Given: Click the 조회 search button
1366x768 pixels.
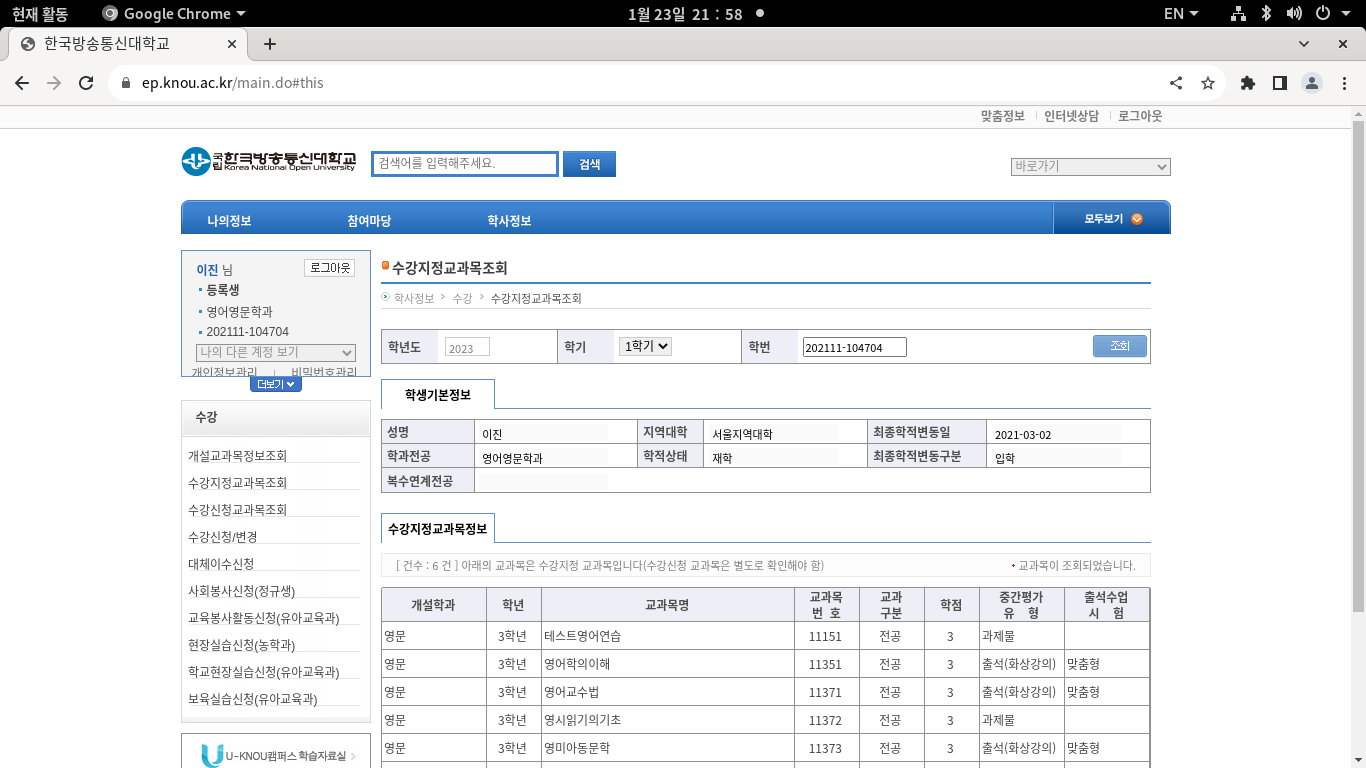Looking at the screenshot, I should pyautogui.click(x=1119, y=346).
